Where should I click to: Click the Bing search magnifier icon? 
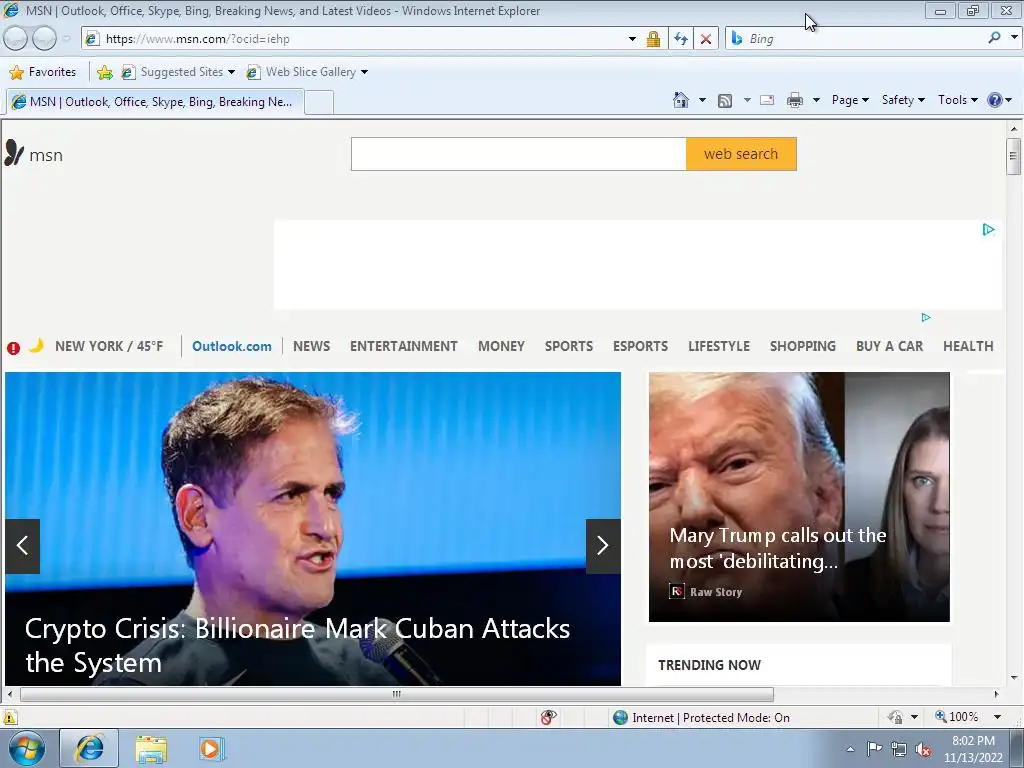point(994,38)
